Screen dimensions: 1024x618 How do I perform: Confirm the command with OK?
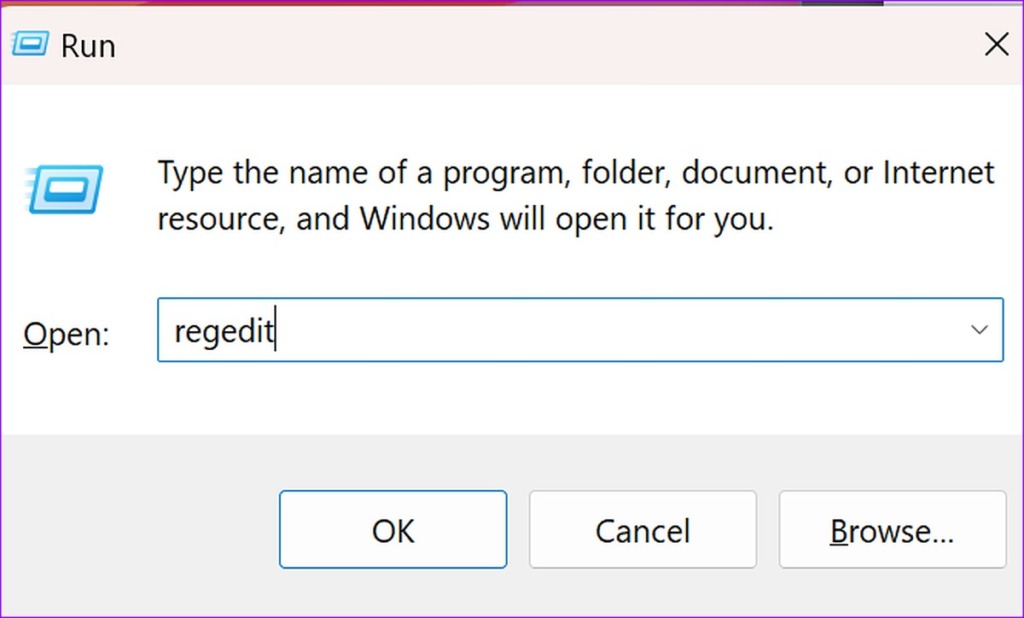click(392, 530)
